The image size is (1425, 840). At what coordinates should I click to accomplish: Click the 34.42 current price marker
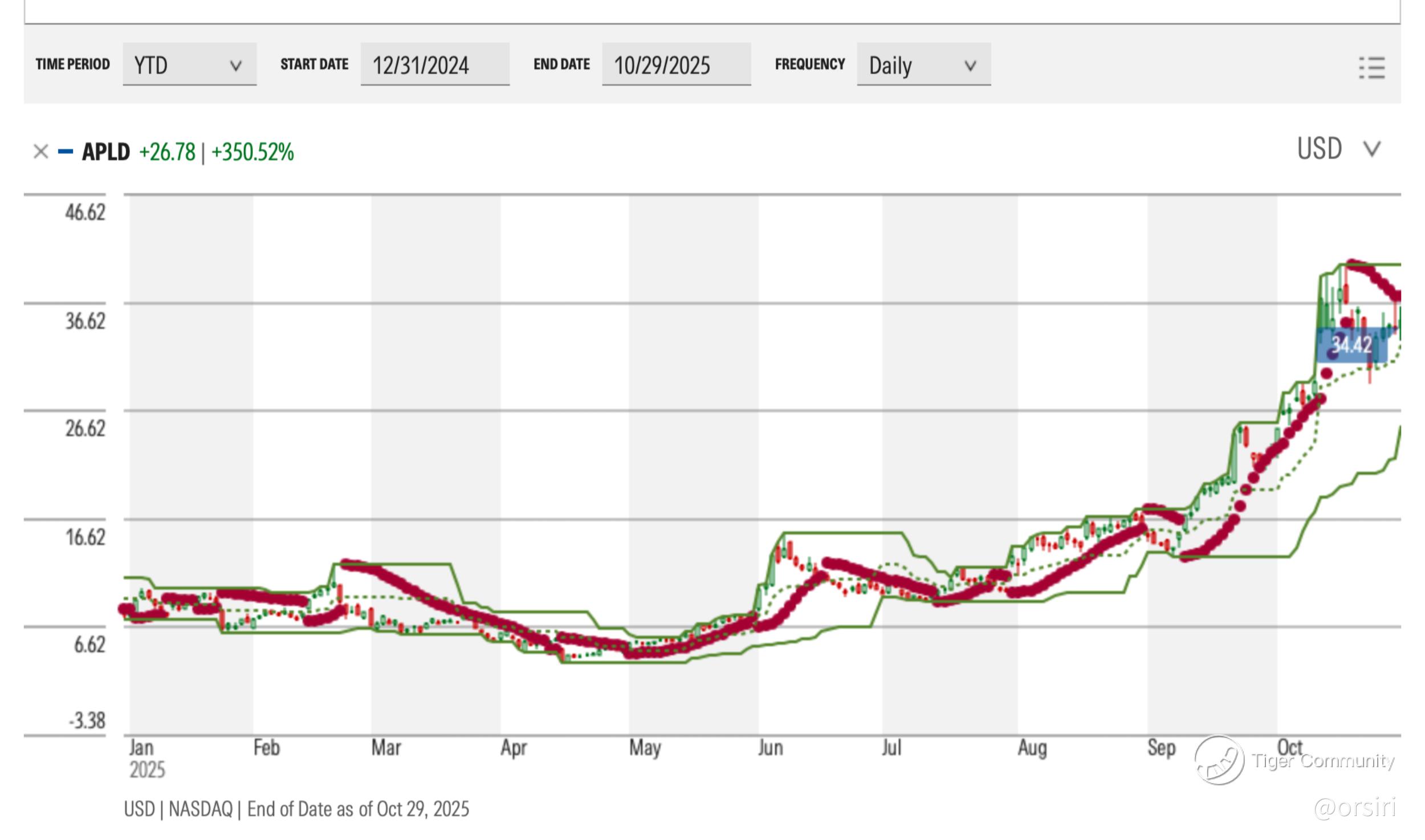pos(1351,345)
